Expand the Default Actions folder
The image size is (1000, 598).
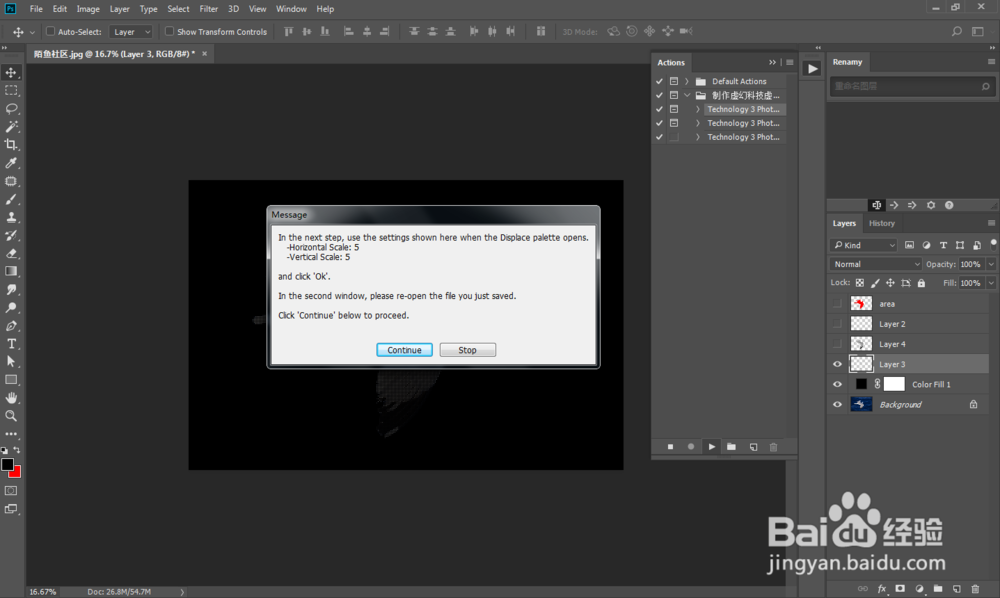(687, 82)
